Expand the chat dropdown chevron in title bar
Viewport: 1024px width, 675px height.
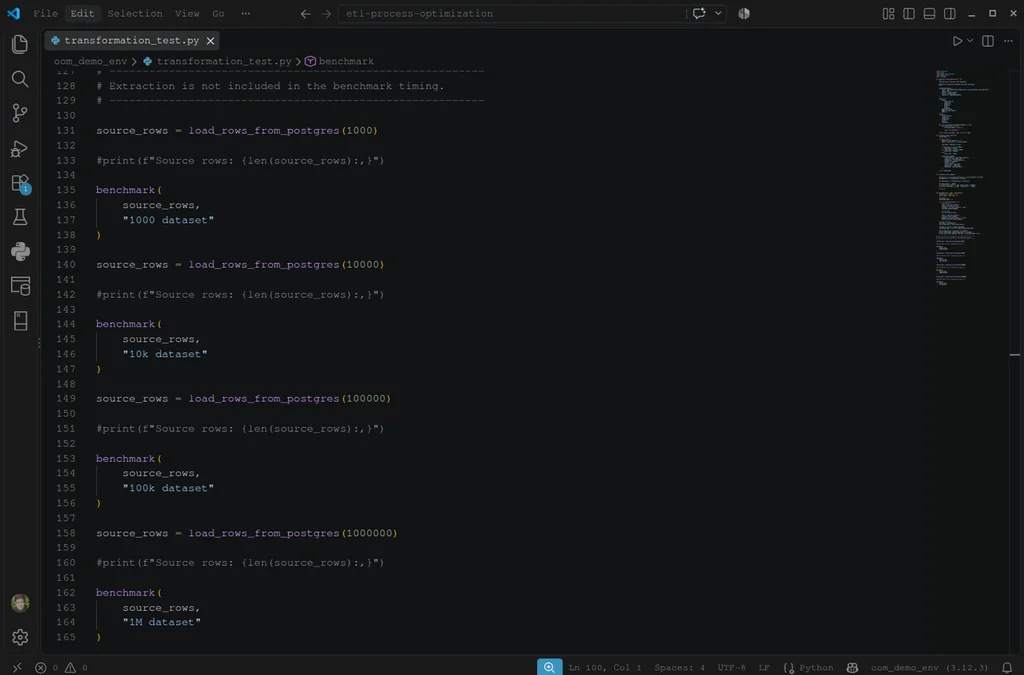pyautogui.click(x=718, y=14)
